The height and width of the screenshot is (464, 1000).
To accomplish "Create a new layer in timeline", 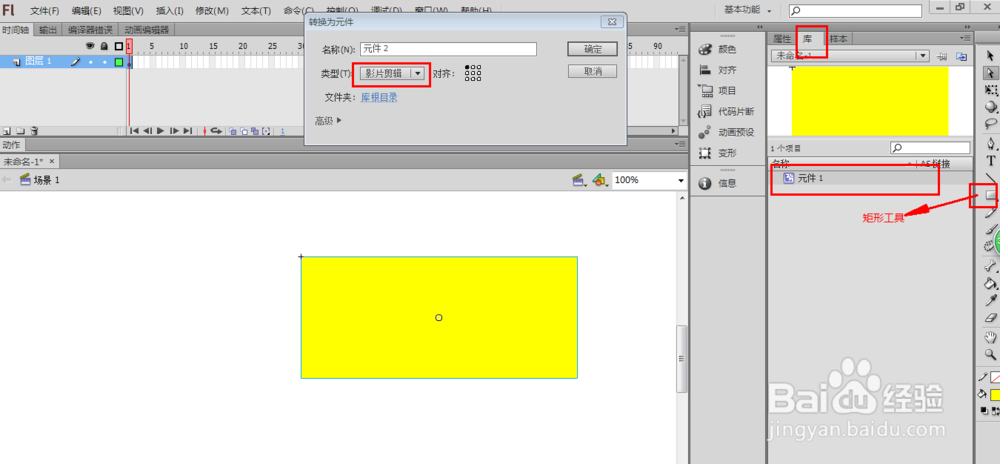I will pyautogui.click(x=6, y=131).
